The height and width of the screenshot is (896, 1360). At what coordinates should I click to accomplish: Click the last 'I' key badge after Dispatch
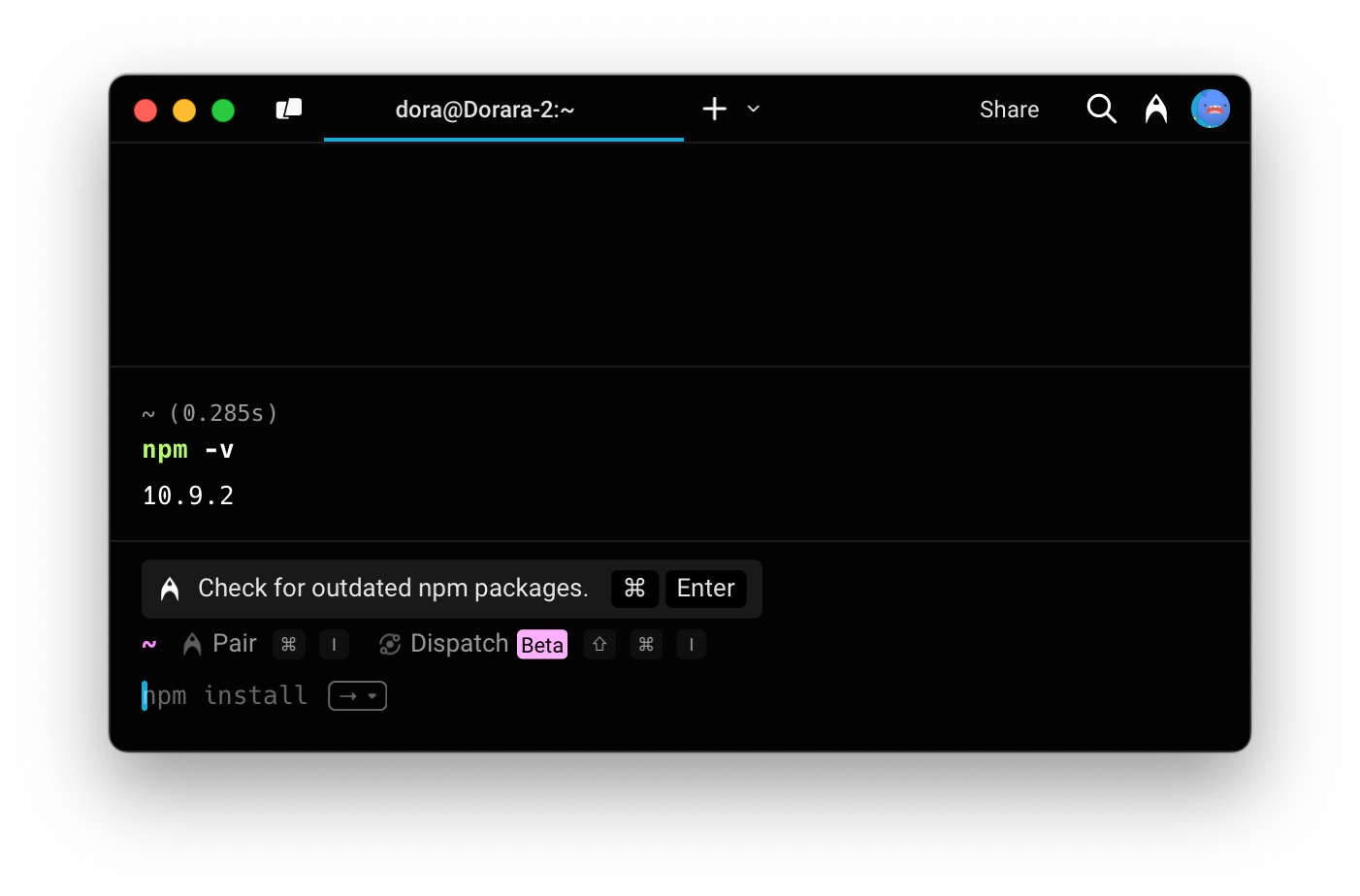click(x=692, y=645)
